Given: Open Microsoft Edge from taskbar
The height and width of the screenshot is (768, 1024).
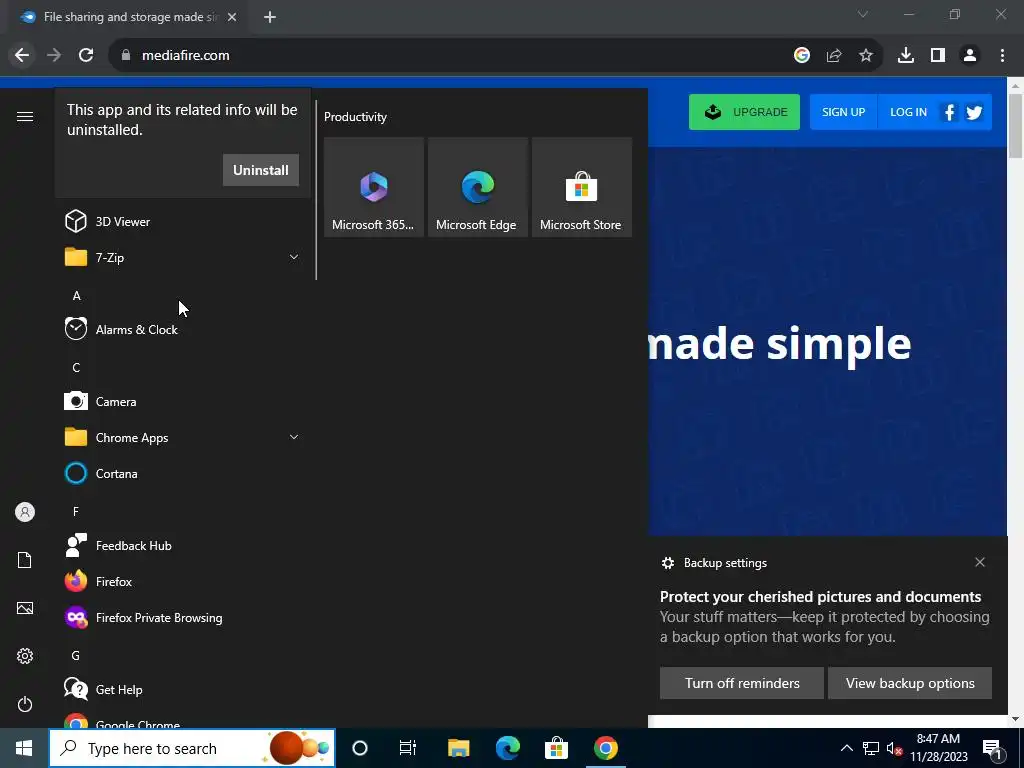Looking at the screenshot, I should pos(507,748).
